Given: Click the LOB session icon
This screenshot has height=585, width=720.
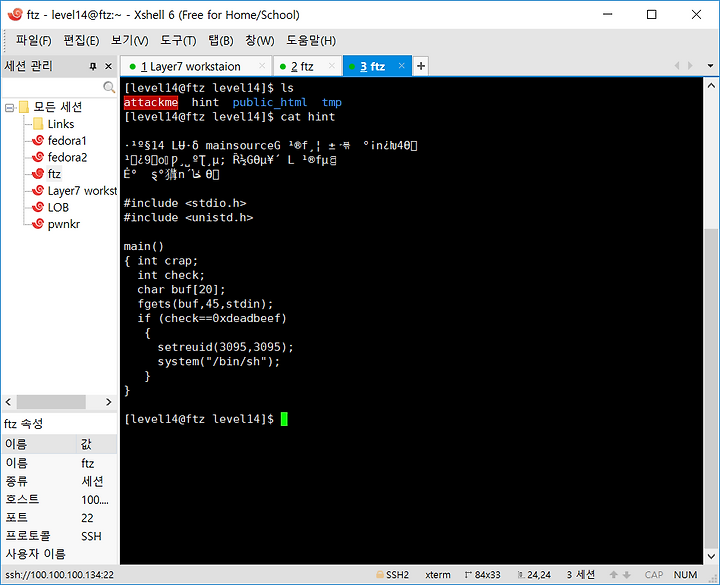Looking at the screenshot, I should (x=38, y=208).
